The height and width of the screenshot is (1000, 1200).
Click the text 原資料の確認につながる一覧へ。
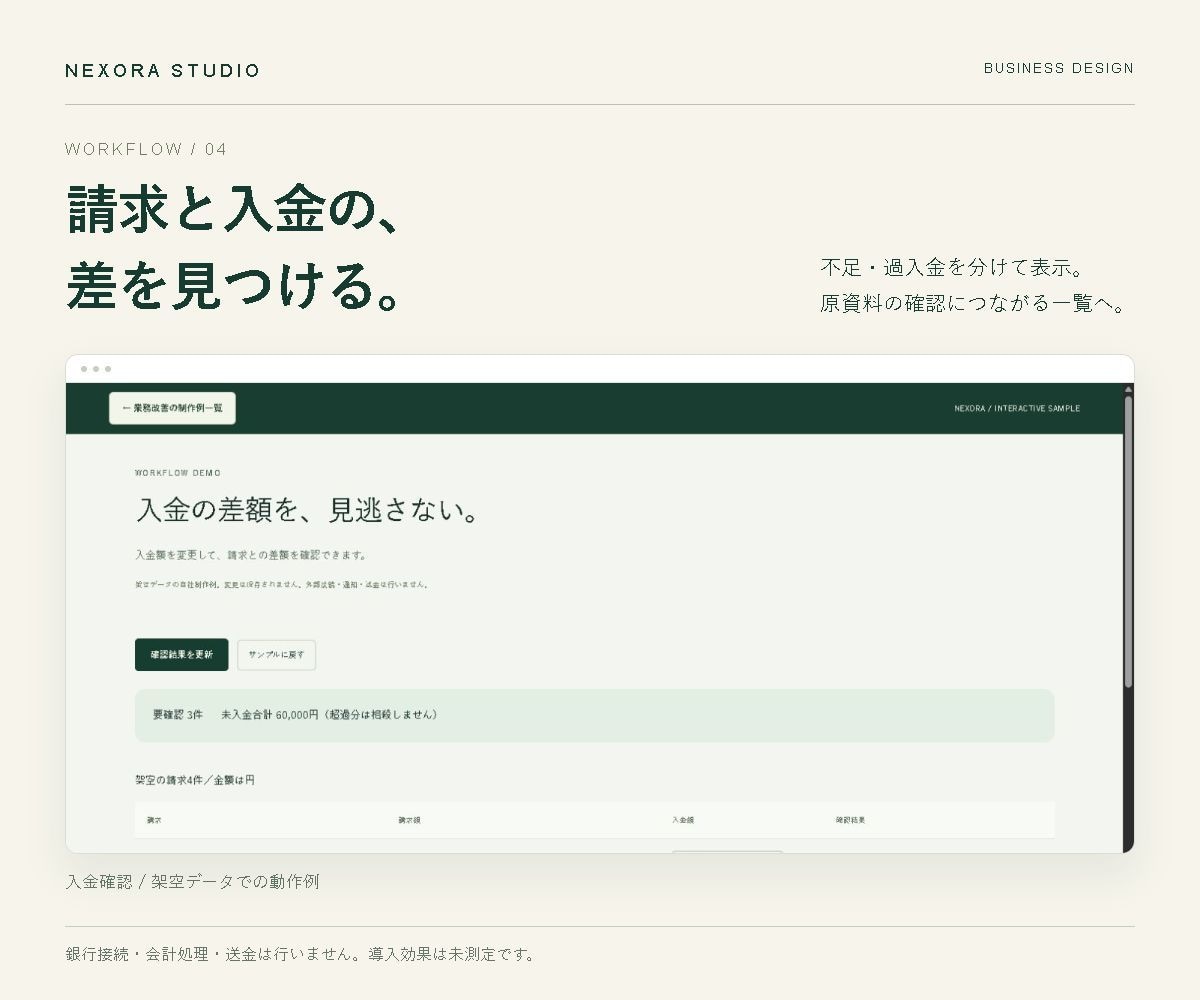coord(974,303)
